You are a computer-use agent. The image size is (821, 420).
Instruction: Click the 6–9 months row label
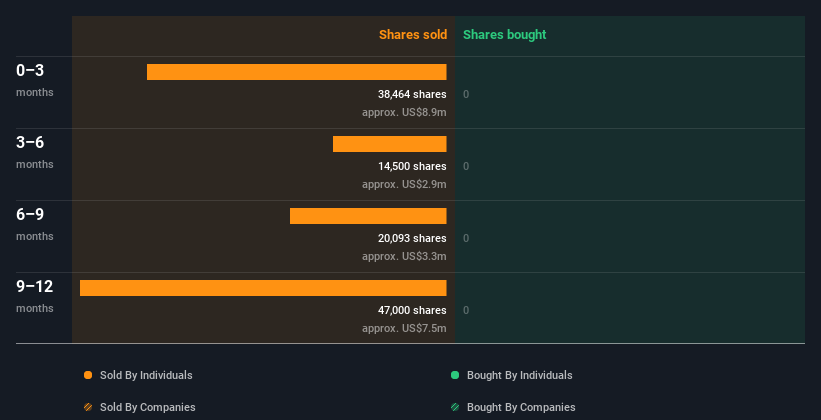35,224
